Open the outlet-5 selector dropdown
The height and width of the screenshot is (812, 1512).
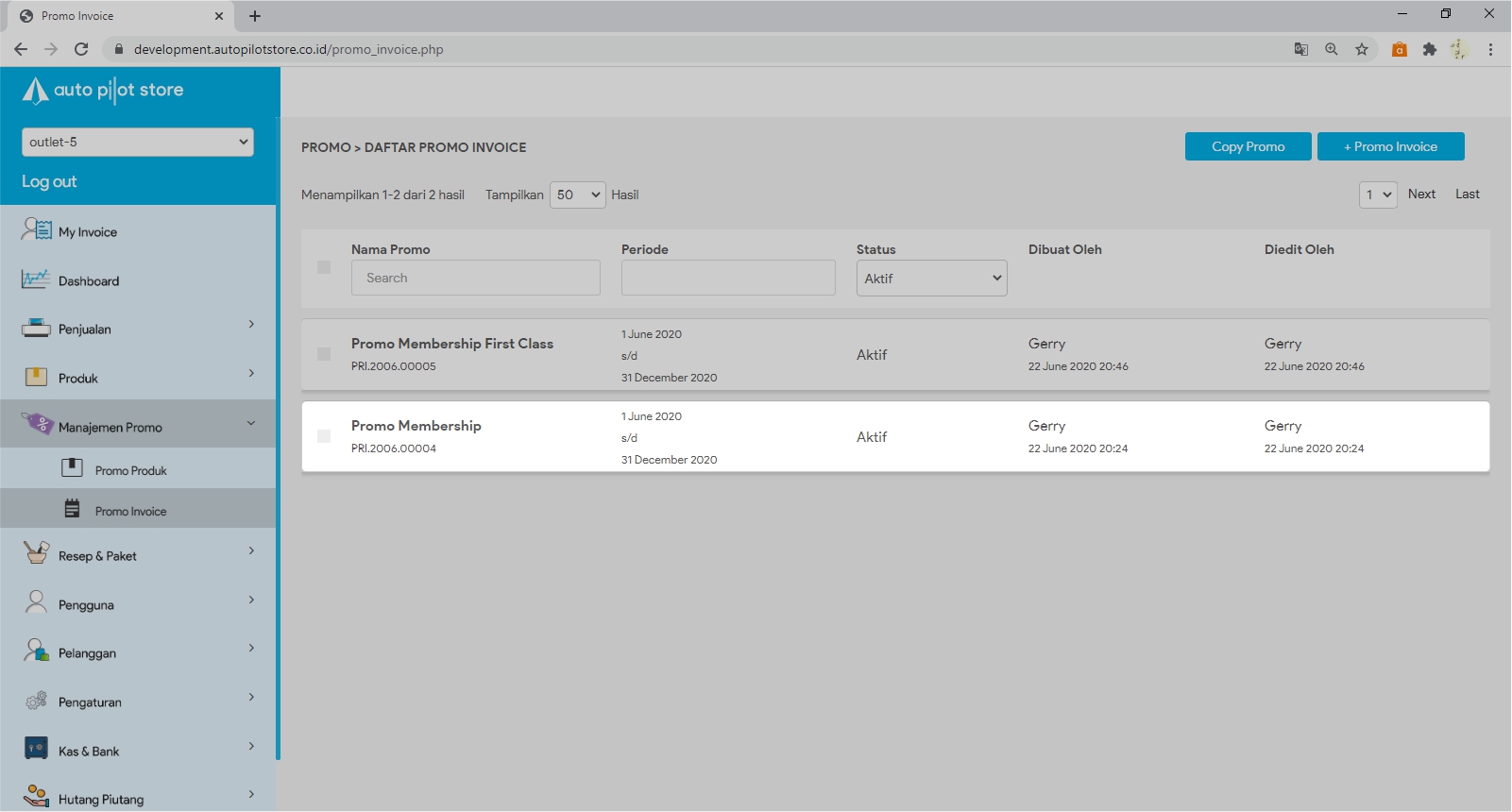click(138, 142)
